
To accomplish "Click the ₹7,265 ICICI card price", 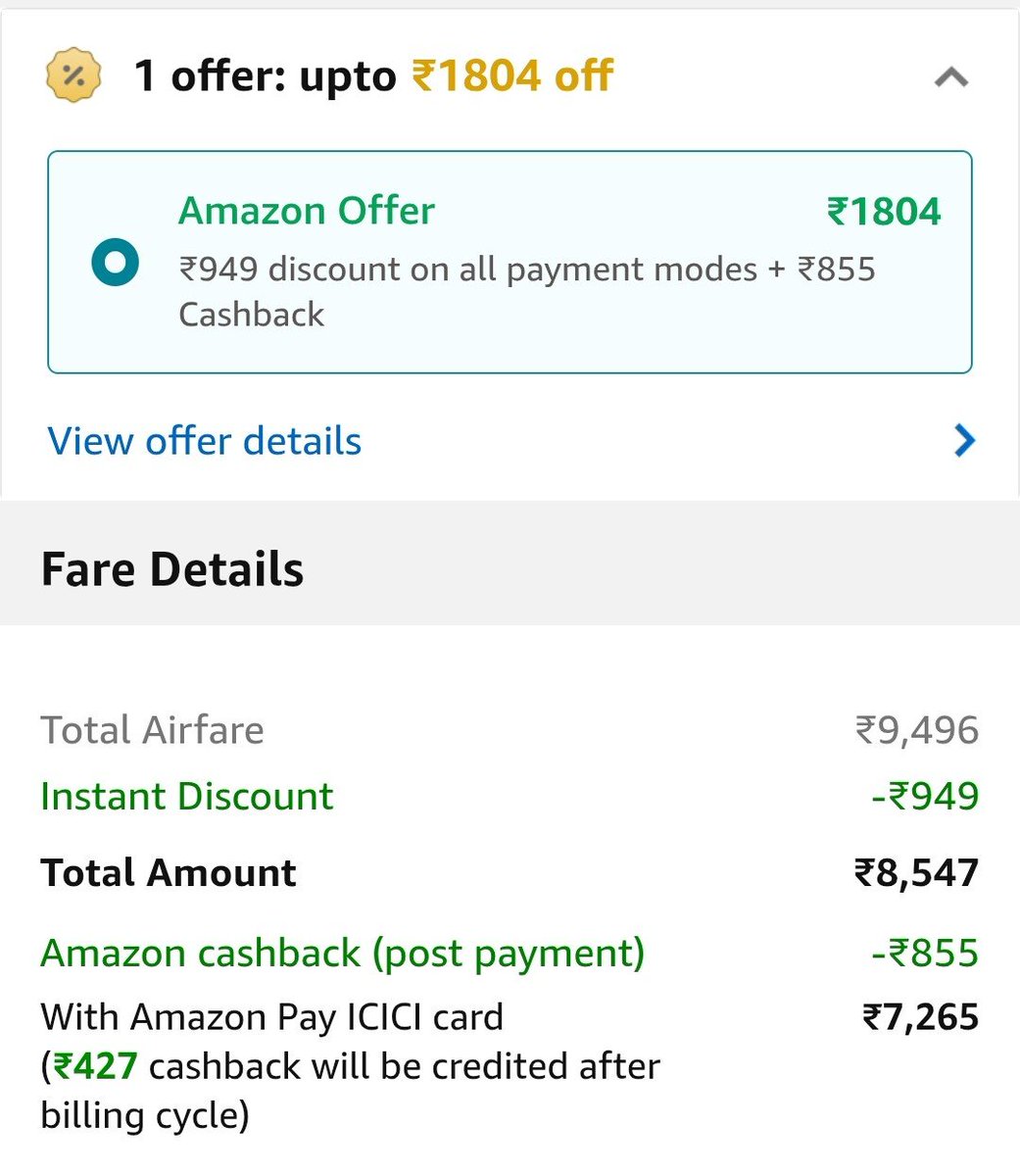I will coord(921,1016).
